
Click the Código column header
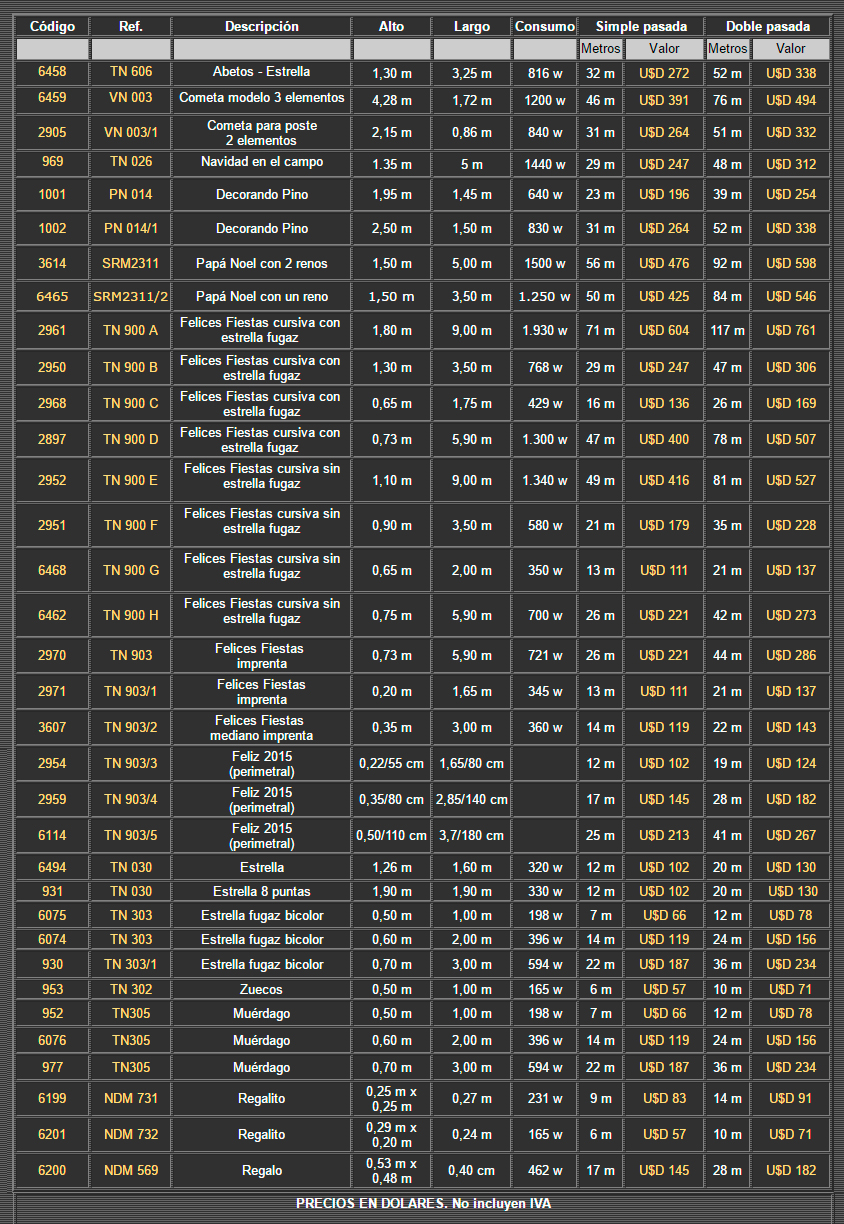52,27
